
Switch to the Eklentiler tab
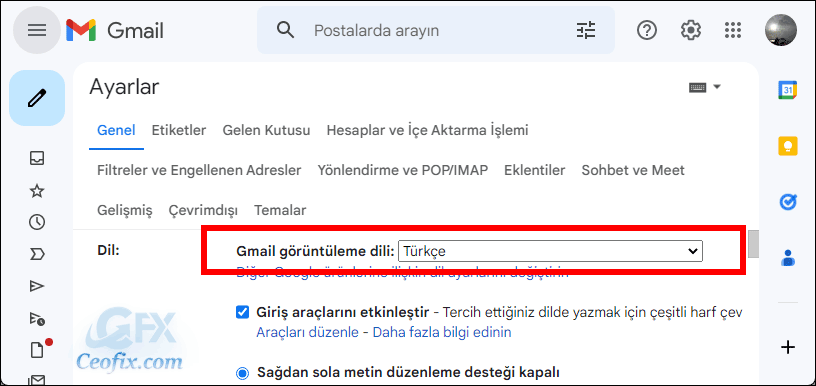[534, 170]
